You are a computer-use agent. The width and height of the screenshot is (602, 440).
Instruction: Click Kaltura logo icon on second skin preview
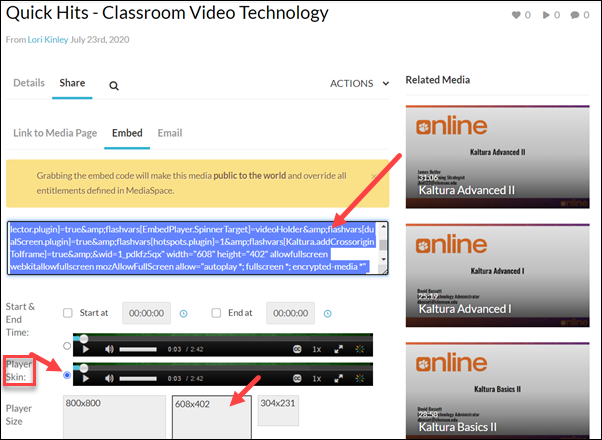[x=360, y=378]
